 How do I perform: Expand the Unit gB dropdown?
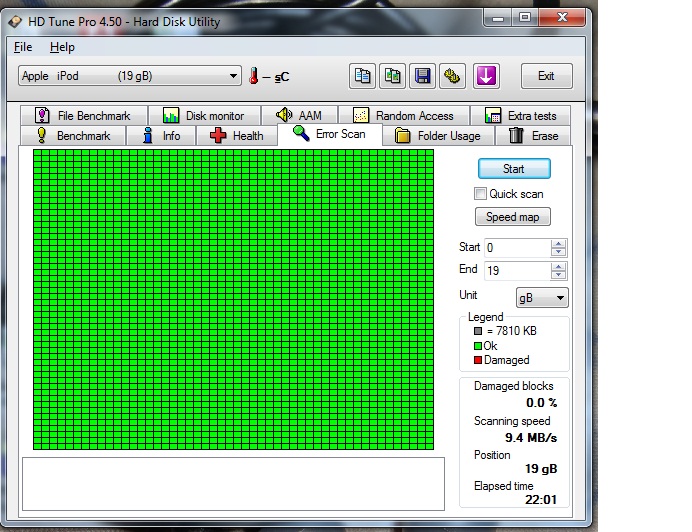(541, 298)
